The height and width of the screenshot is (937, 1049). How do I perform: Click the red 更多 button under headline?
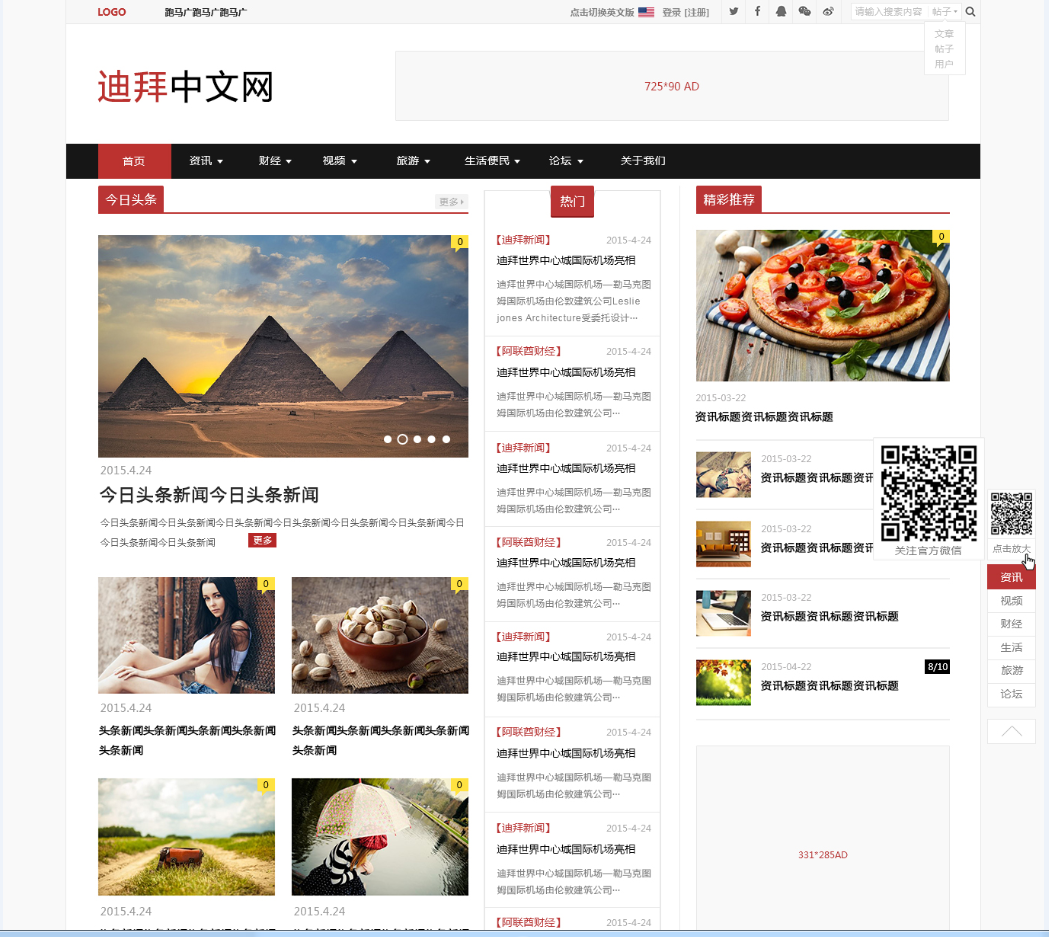[x=262, y=541]
